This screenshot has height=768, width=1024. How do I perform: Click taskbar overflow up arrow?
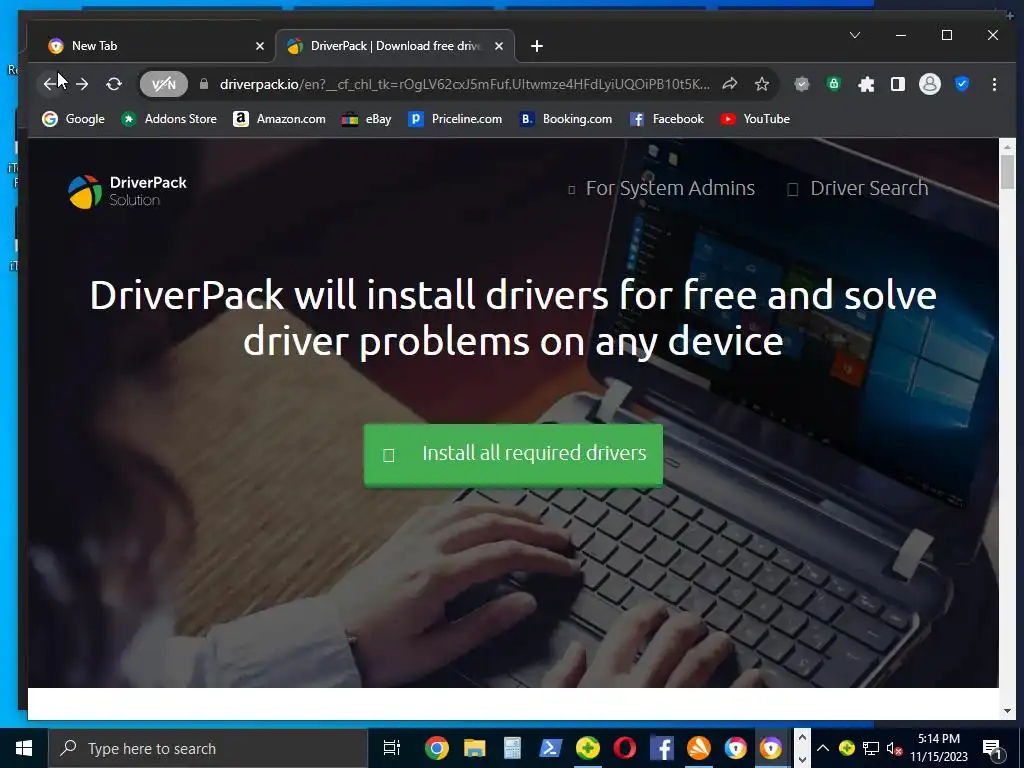pyautogui.click(x=802, y=737)
